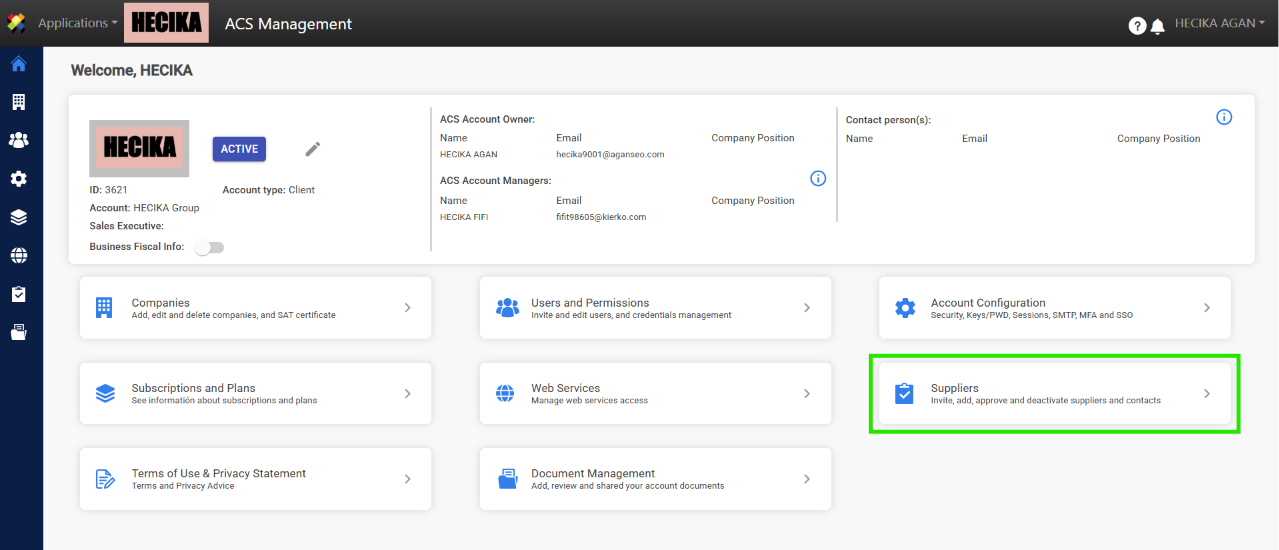The height and width of the screenshot is (550, 1279).
Task: Open the notifications bell icon
Action: pyautogui.click(x=1158, y=26)
